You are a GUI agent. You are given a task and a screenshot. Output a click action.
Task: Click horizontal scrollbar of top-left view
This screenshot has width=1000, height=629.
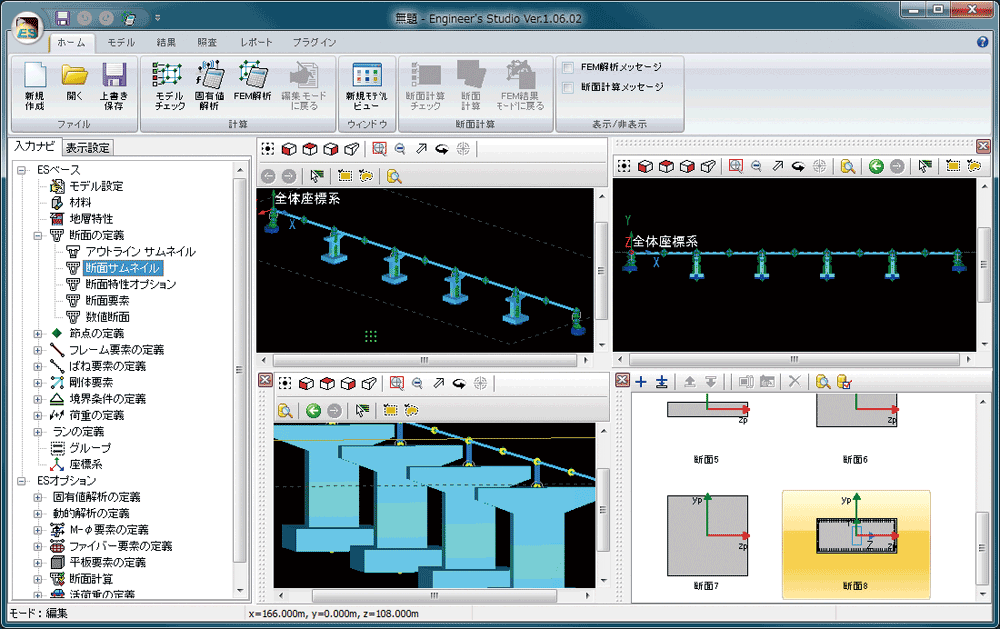point(424,360)
